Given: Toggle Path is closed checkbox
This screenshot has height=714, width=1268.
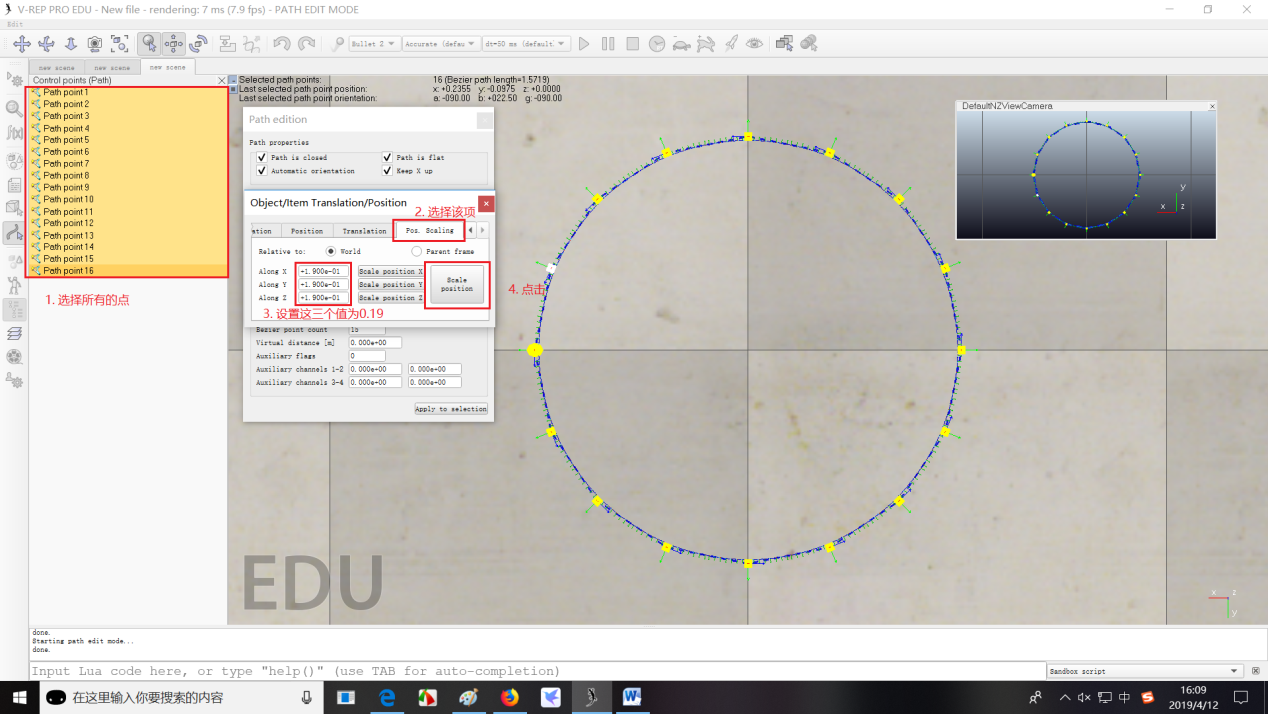Looking at the screenshot, I should 262,157.
